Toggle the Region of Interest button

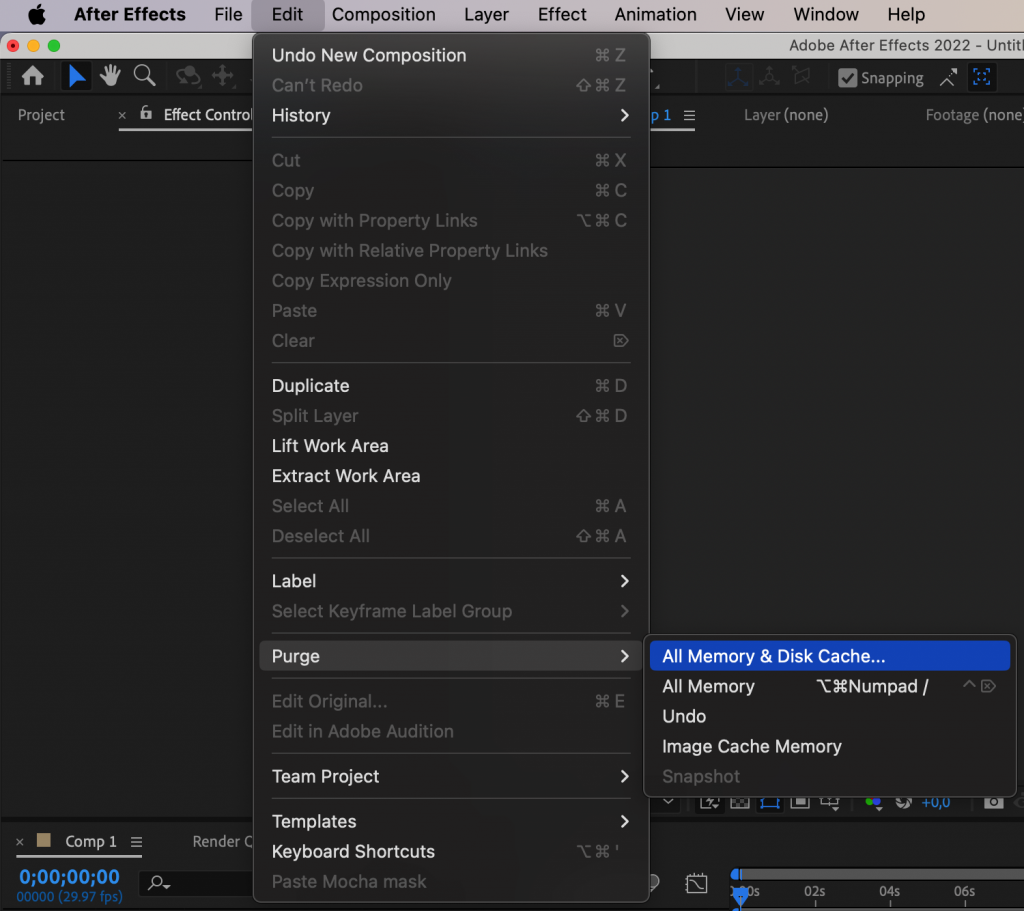coord(773,802)
